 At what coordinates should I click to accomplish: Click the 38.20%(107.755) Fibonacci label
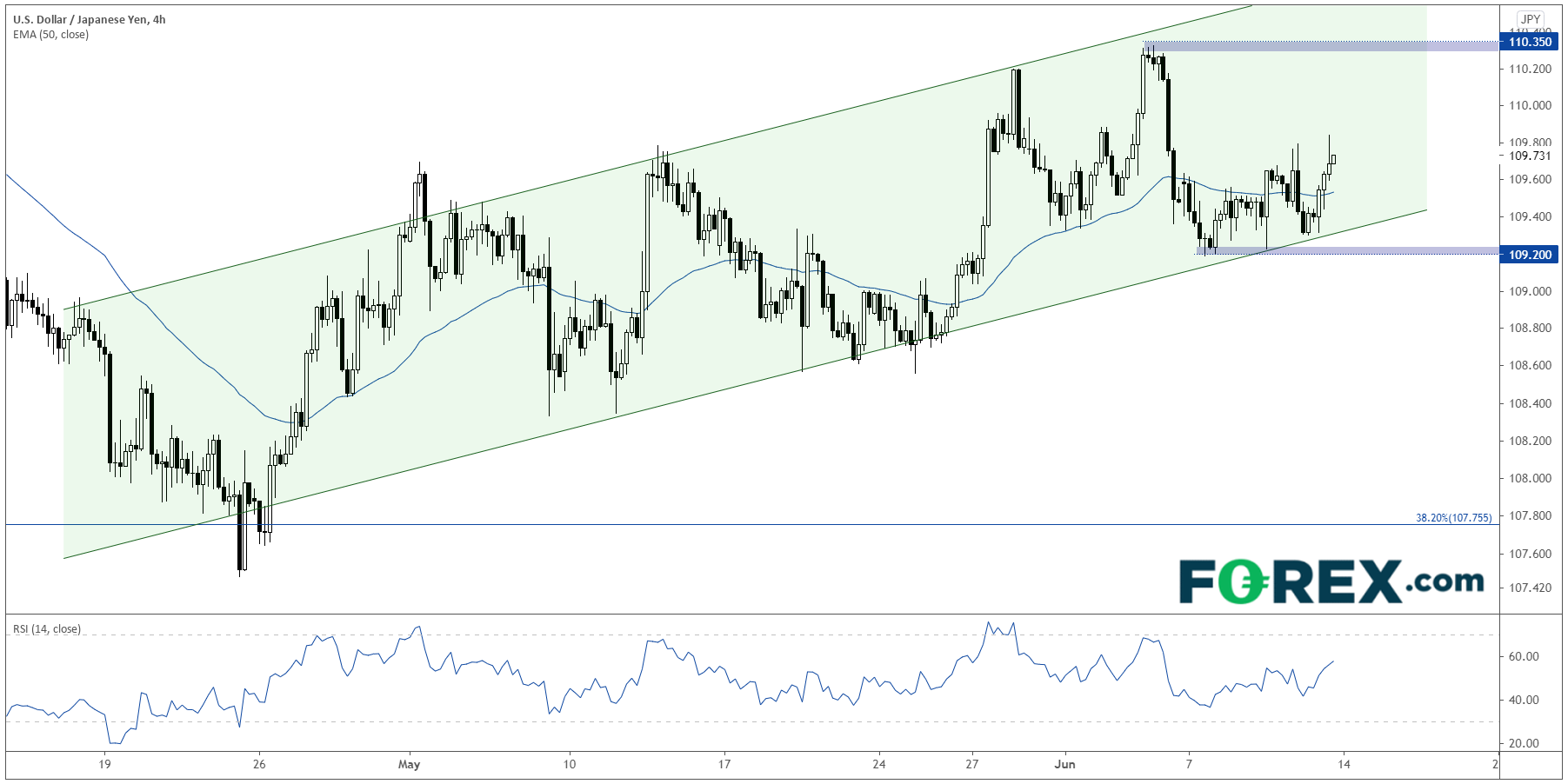coord(1453,518)
